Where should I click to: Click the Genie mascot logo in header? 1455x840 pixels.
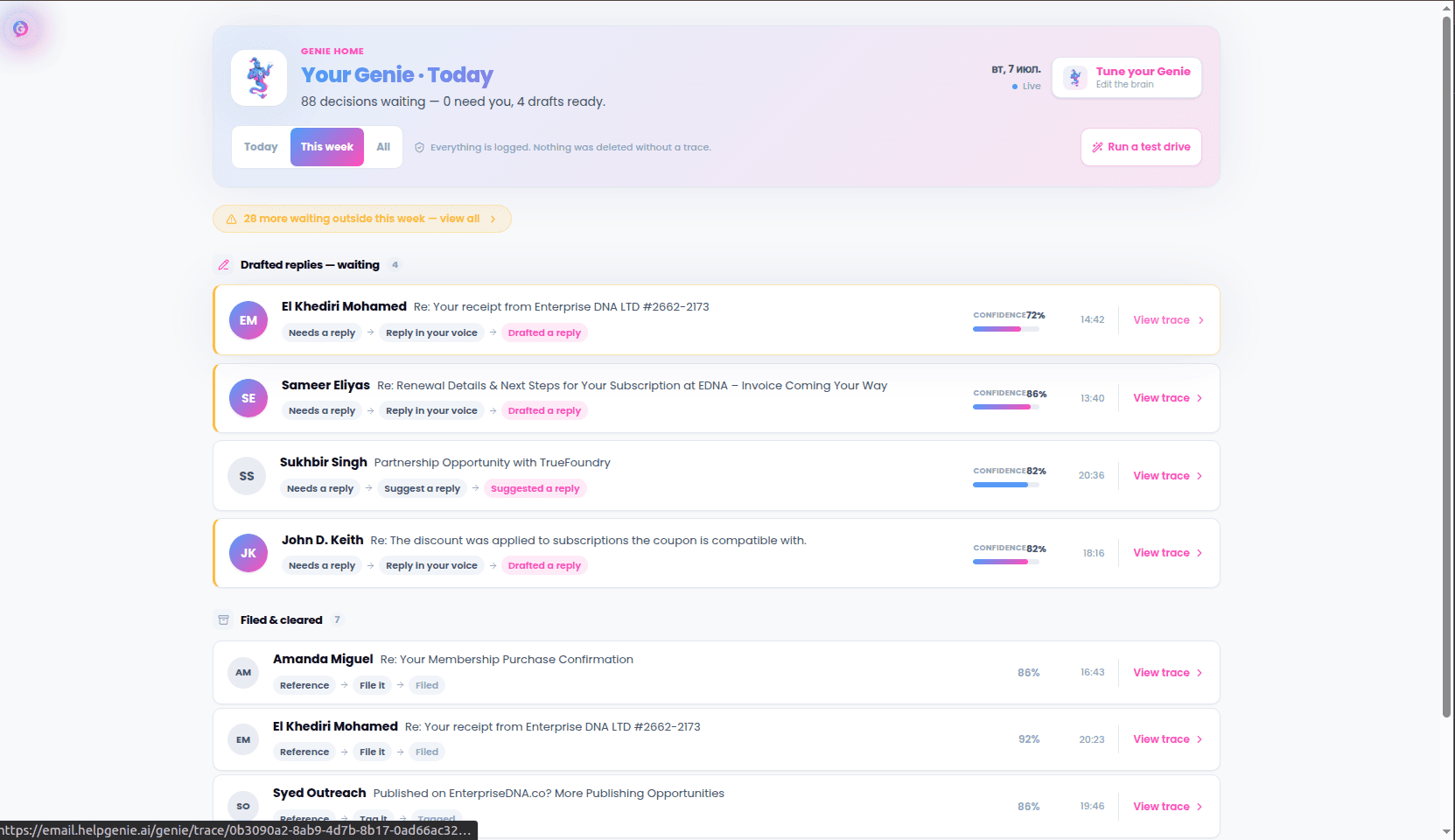259,78
